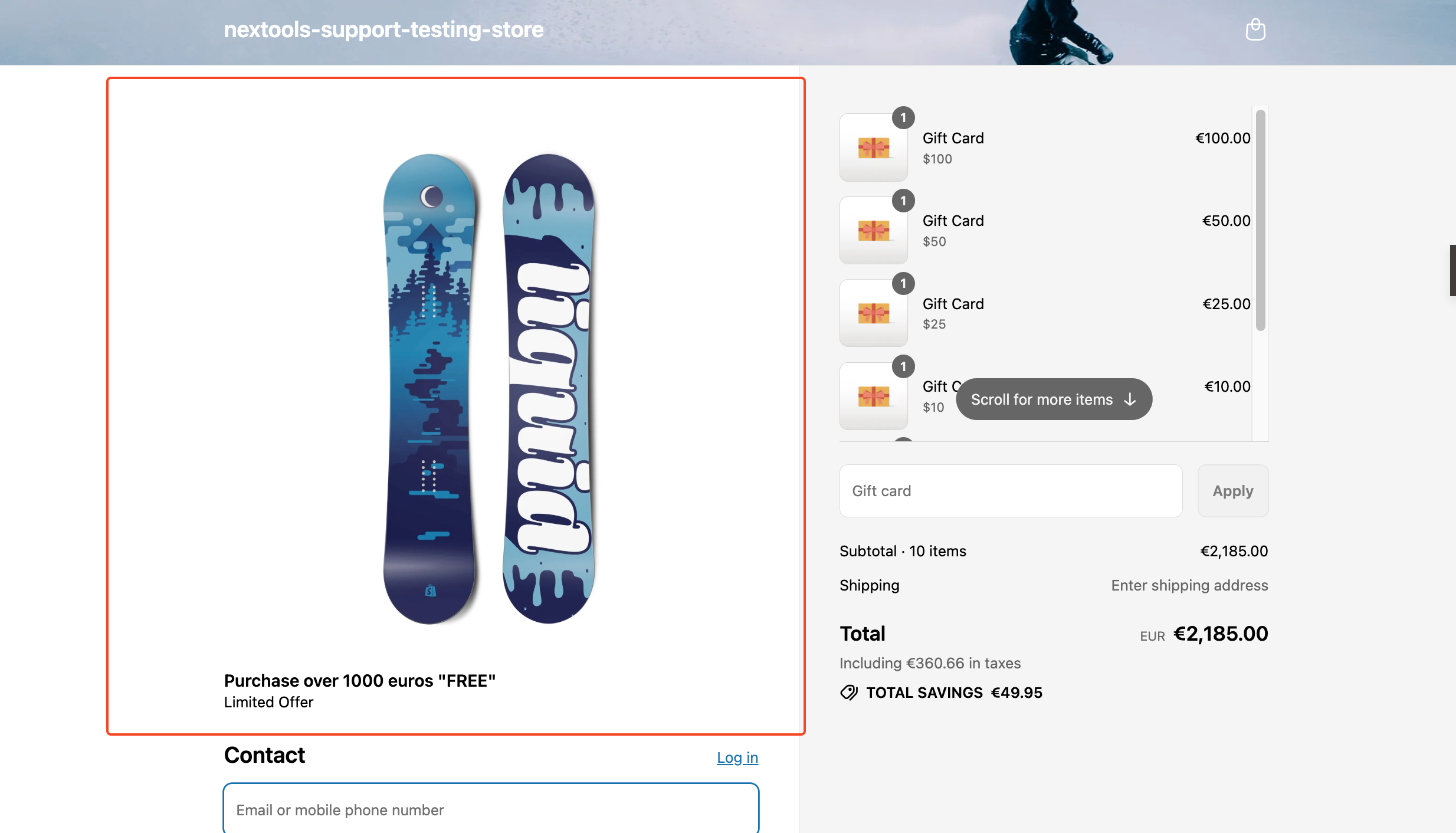
Task: Click the quantity badge on $50 Gift Card
Action: (x=903, y=201)
